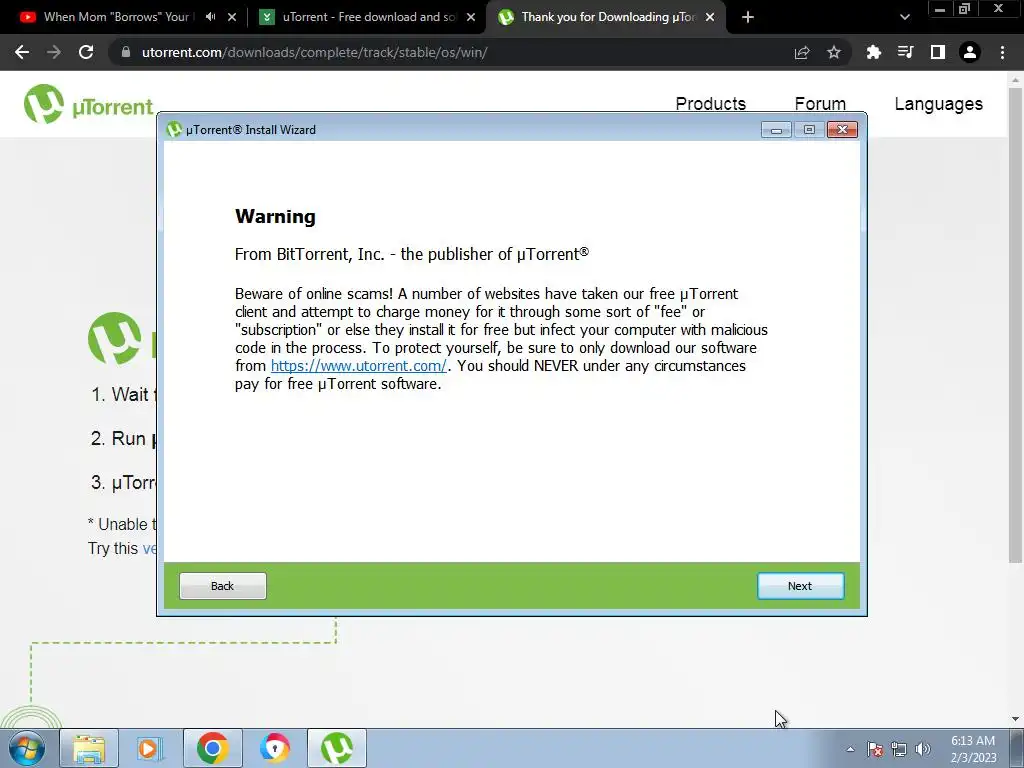Click Back in the Install Wizard
Screen dimensions: 1024x768
point(222,586)
